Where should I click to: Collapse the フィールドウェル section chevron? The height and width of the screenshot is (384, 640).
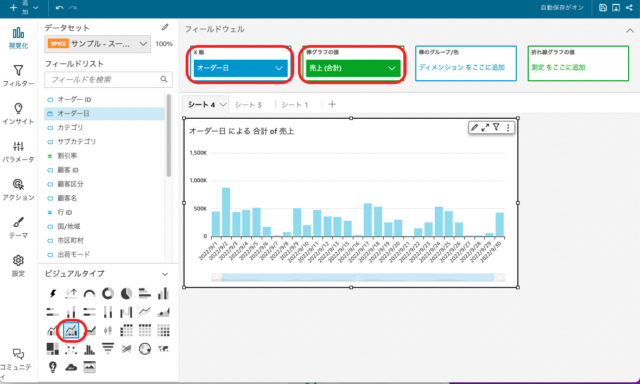tap(630, 30)
